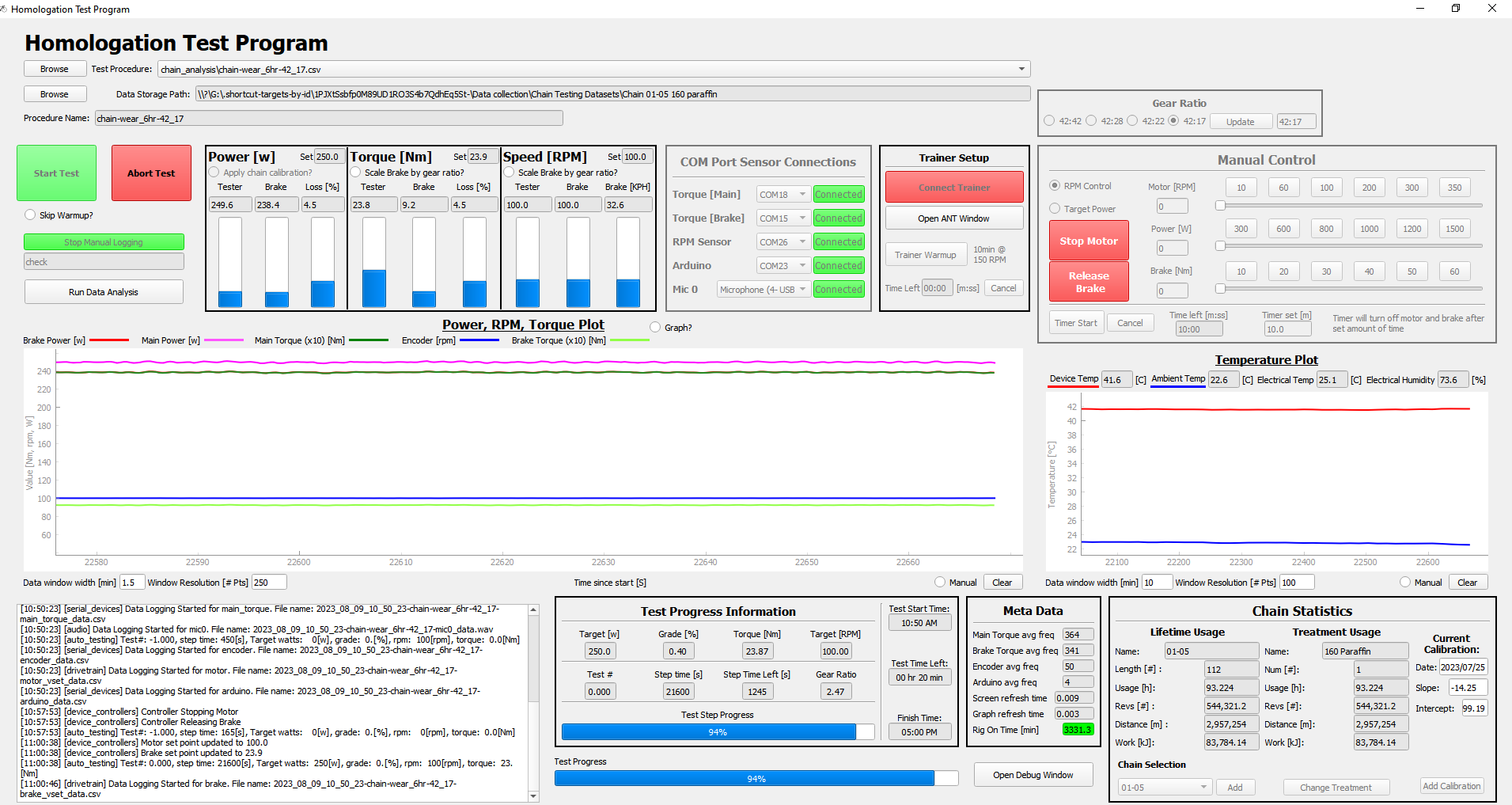Click Stop Manual Logging
Viewport: 1512px width, 805px height.
(x=104, y=241)
